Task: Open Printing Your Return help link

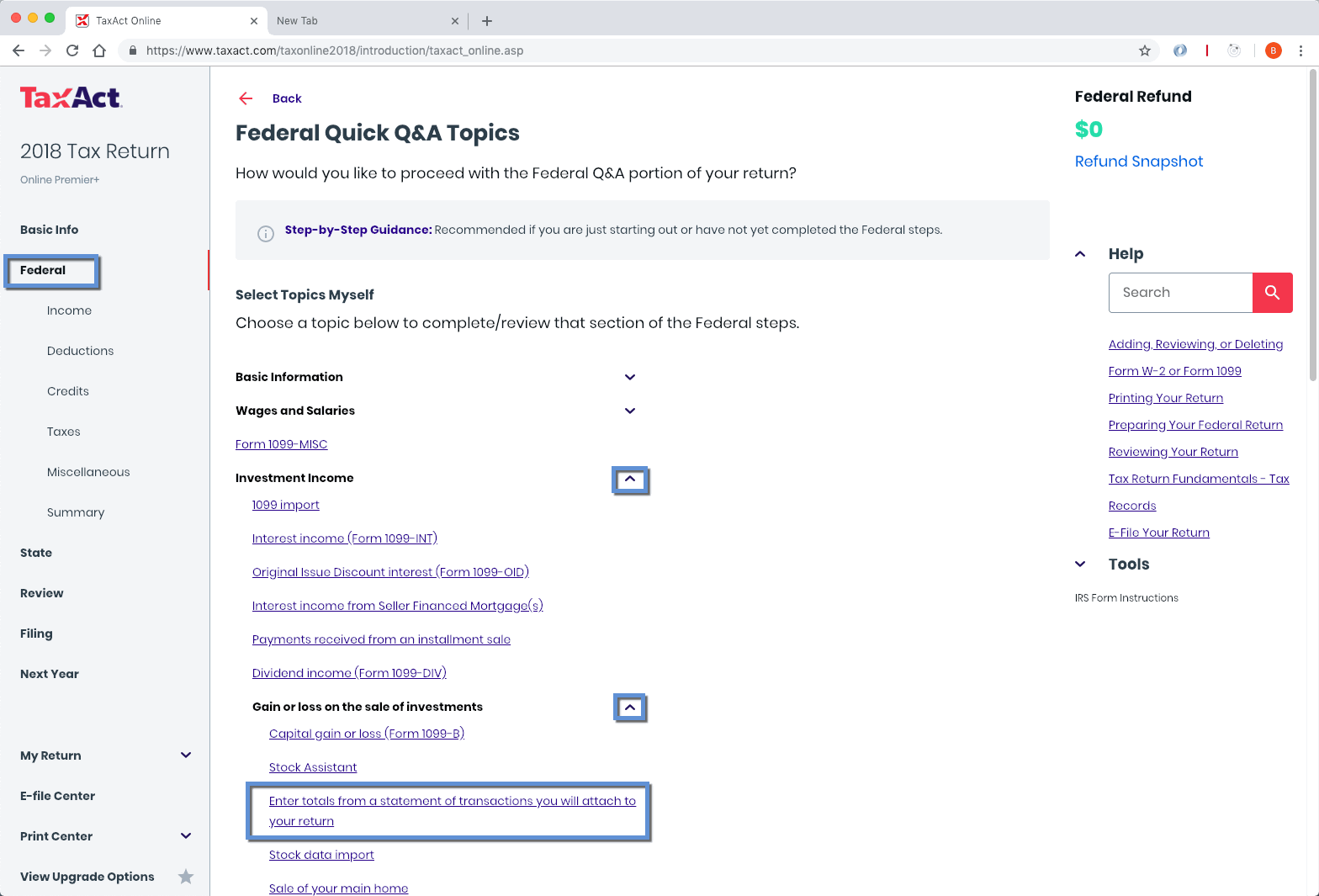Action: click(x=1166, y=398)
